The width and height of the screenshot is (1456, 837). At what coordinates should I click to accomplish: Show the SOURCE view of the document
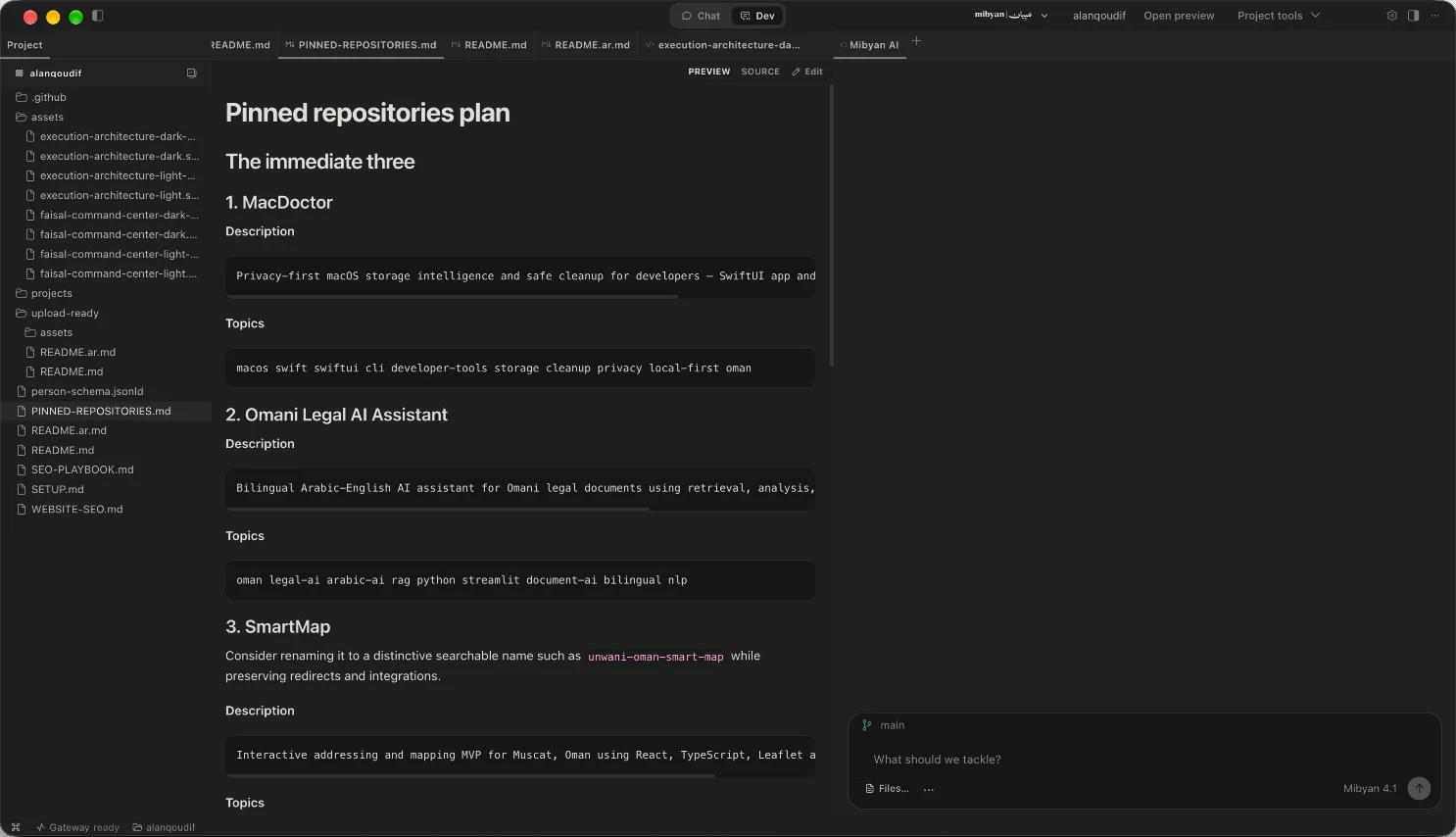click(x=760, y=72)
